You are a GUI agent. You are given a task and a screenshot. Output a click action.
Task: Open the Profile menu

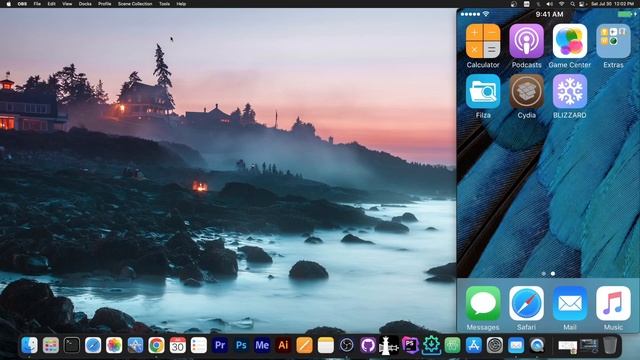[104, 4]
